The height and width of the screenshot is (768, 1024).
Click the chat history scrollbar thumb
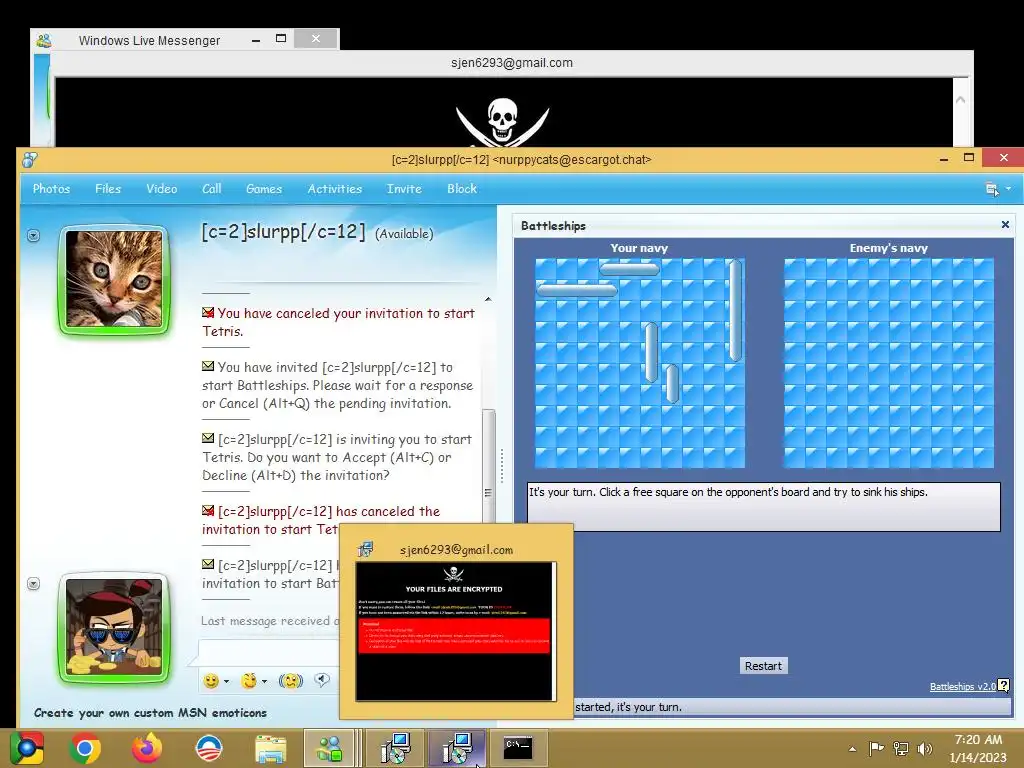488,465
